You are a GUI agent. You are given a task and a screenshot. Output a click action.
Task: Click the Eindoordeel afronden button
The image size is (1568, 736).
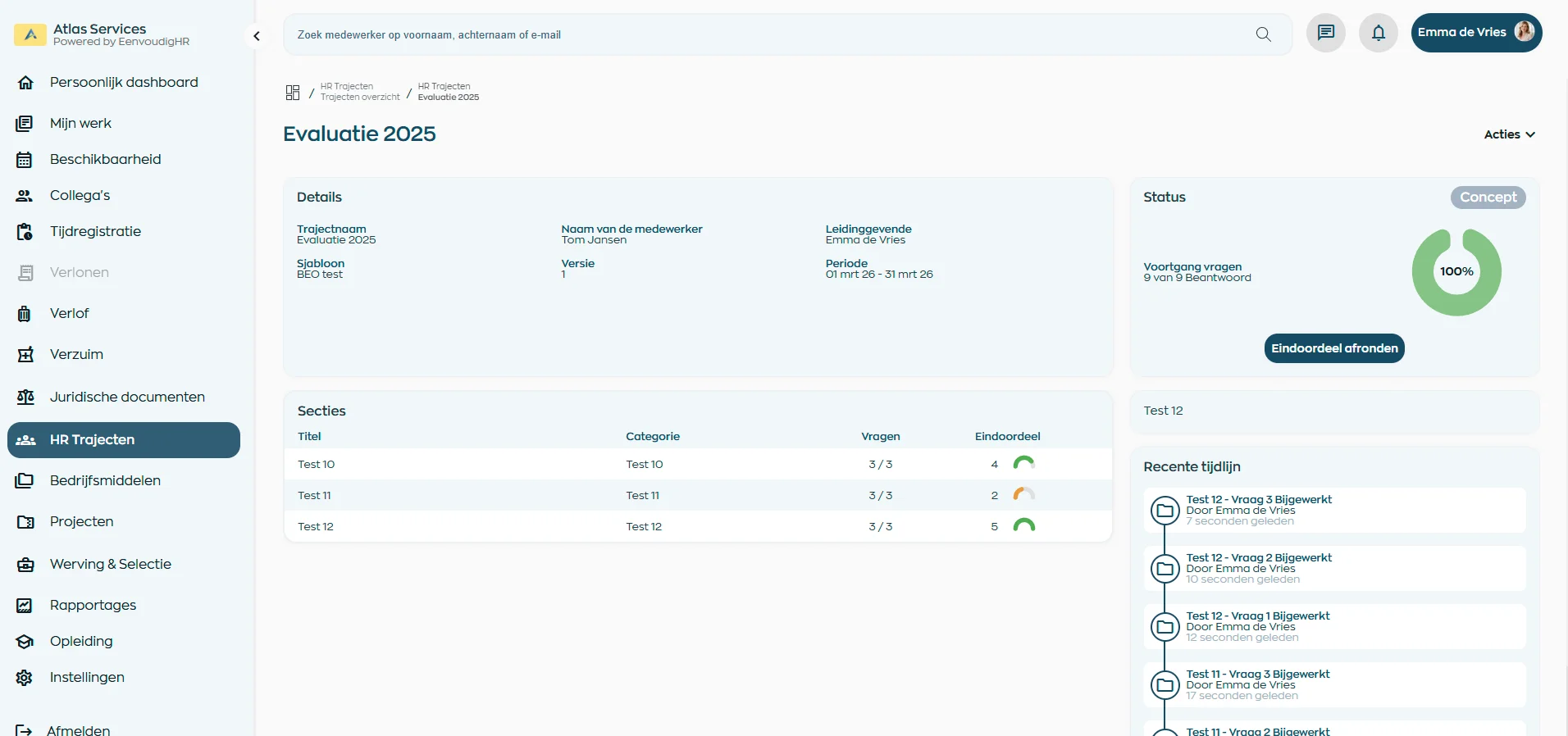coord(1333,348)
